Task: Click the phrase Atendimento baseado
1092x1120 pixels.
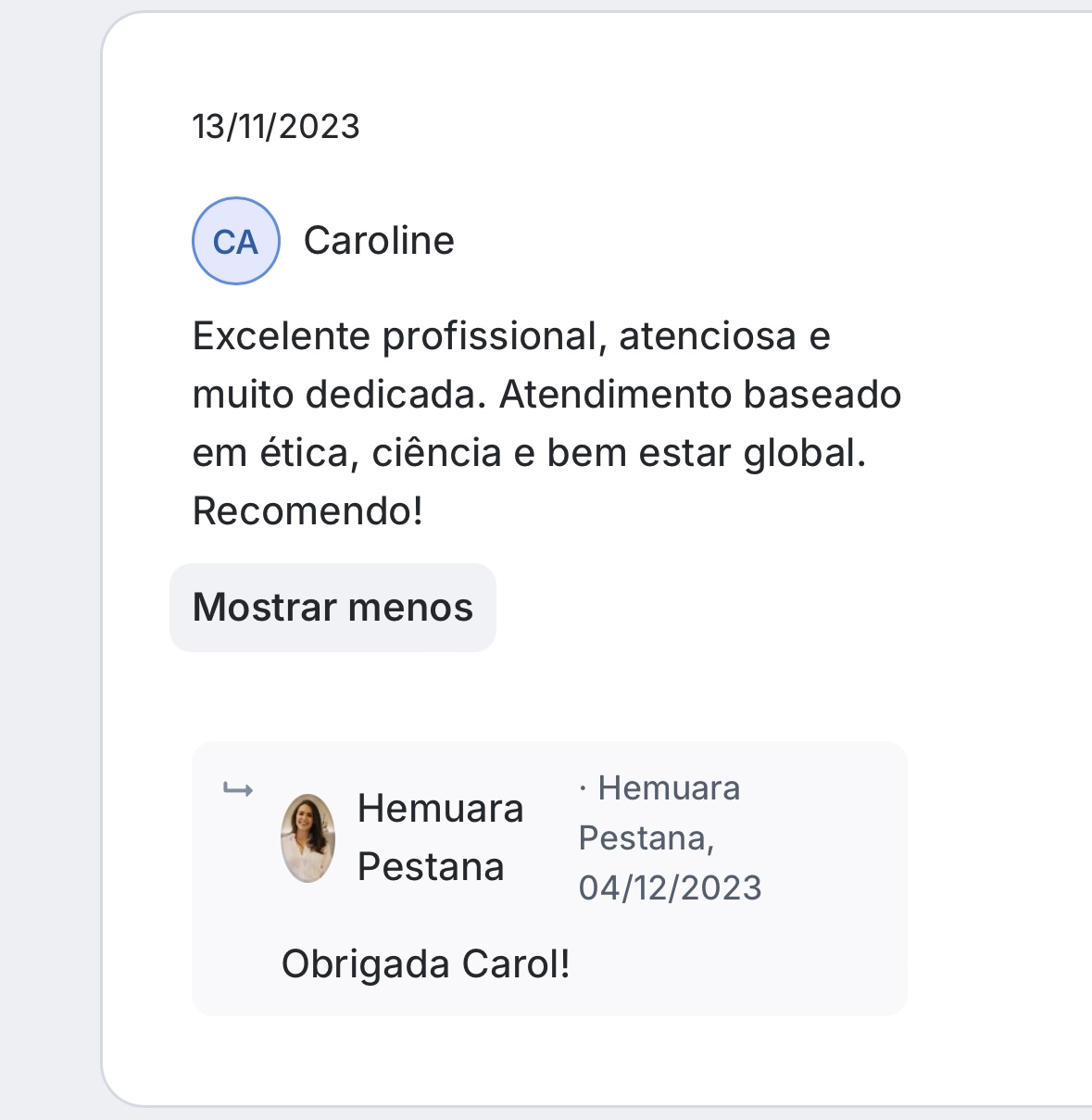Action: 700,395
